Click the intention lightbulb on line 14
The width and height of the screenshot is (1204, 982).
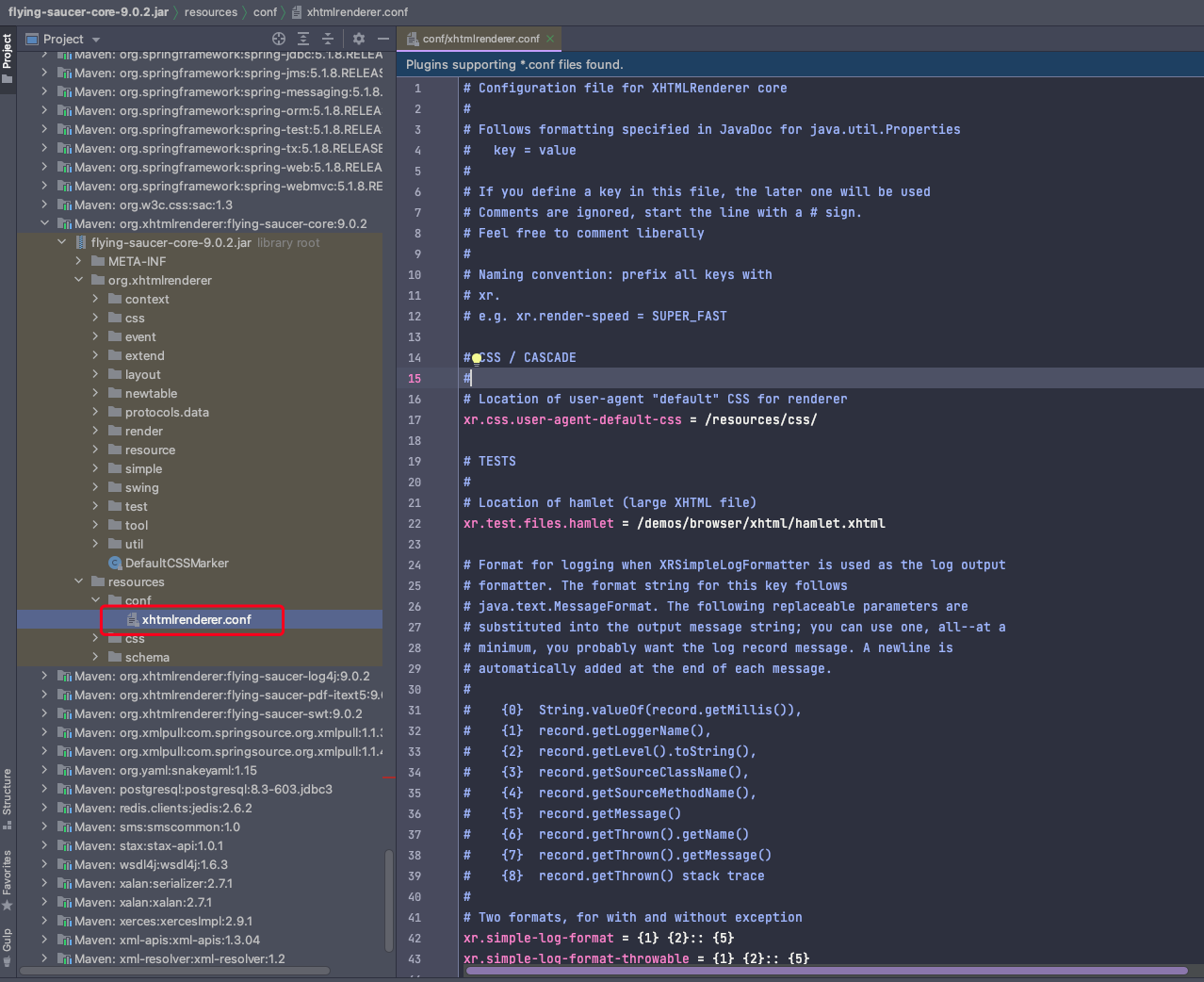pyautogui.click(x=477, y=358)
